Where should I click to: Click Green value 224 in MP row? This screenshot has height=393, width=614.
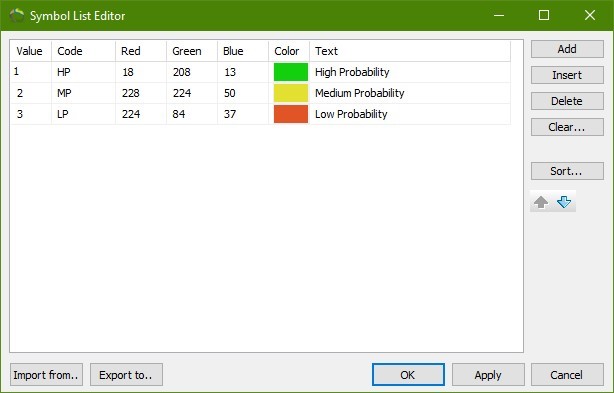tap(192, 93)
